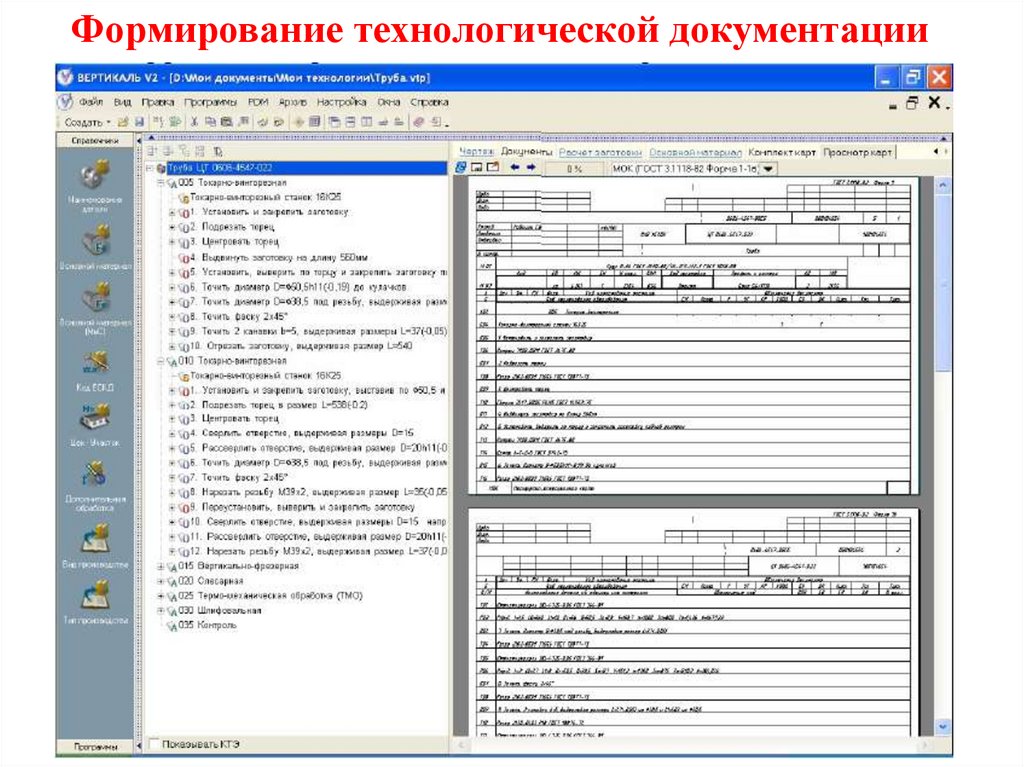Click the card viewer scrollbar down arrow

942,726
